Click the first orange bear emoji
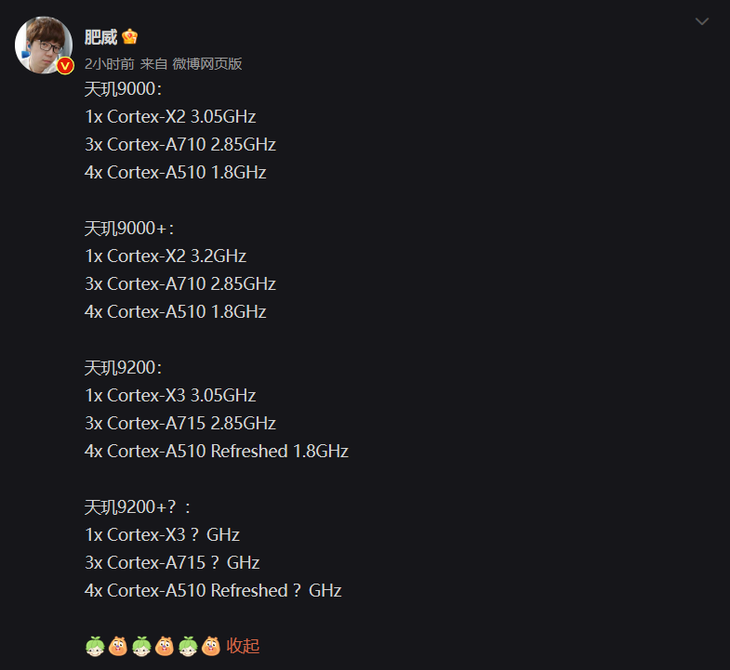 pos(118,646)
